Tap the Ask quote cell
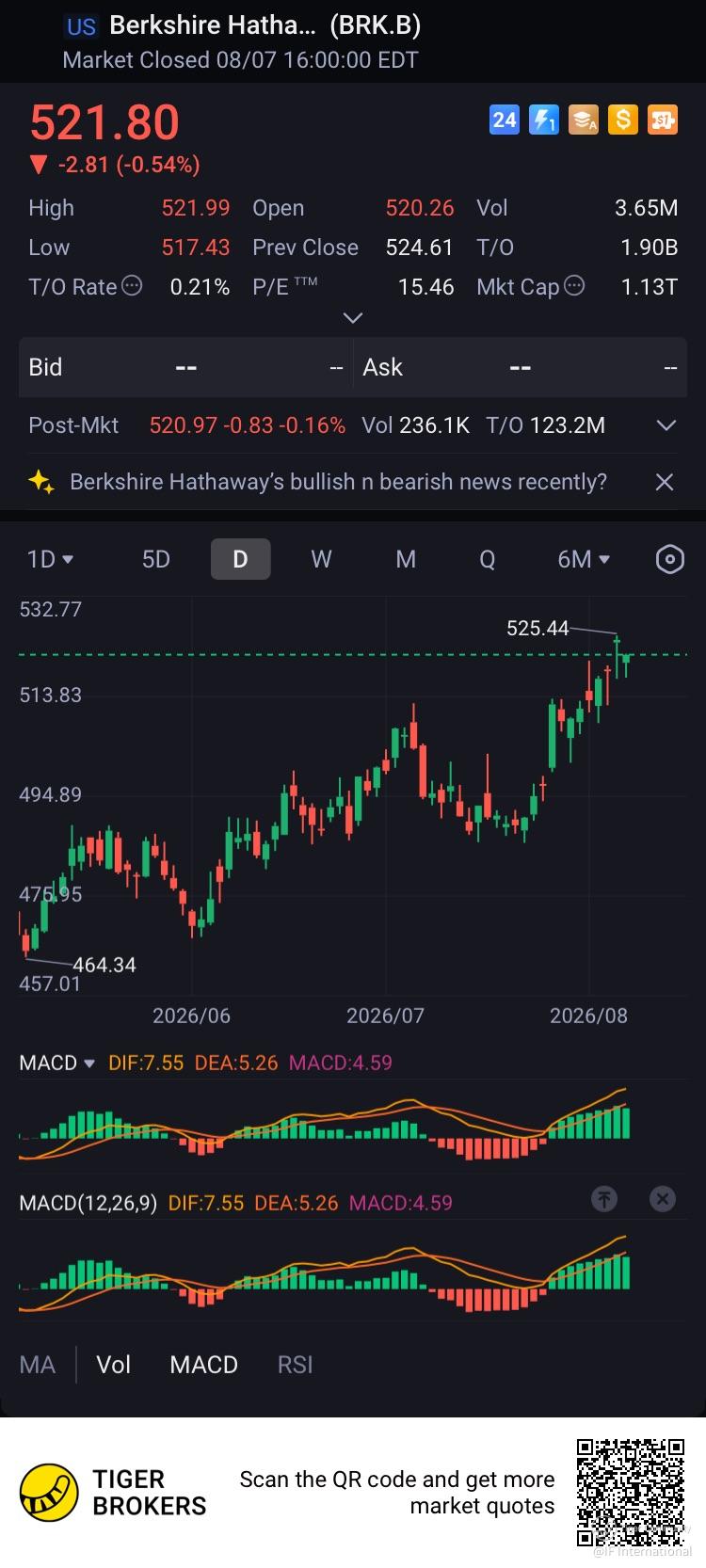706x1568 pixels. (x=520, y=367)
